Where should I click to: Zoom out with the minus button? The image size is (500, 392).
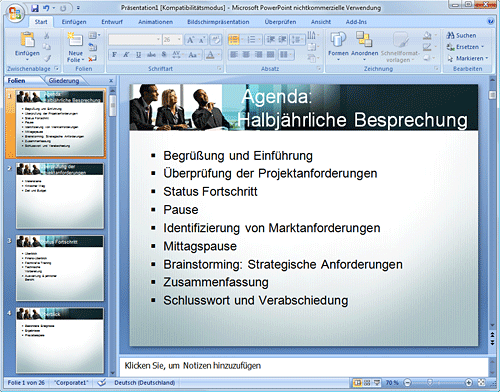[x=407, y=383]
